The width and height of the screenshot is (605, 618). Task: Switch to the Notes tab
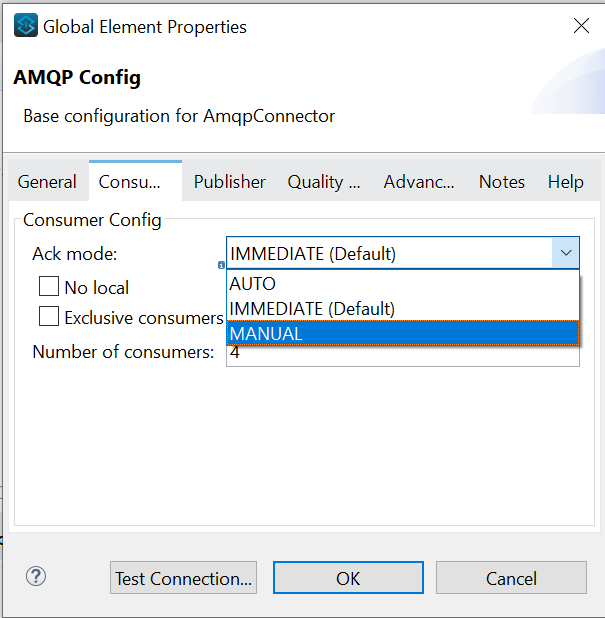click(502, 182)
